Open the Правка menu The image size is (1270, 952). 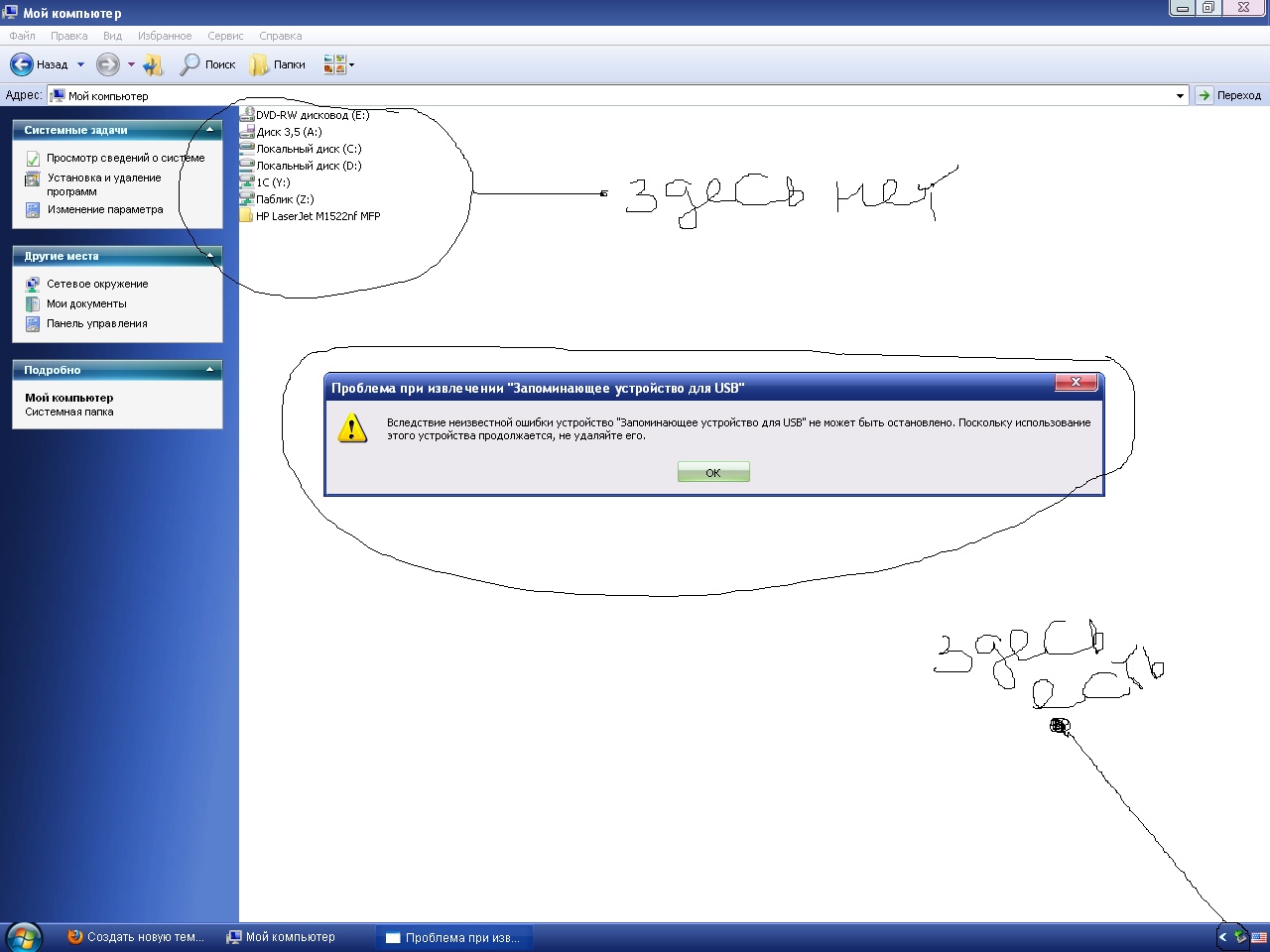[x=68, y=36]
